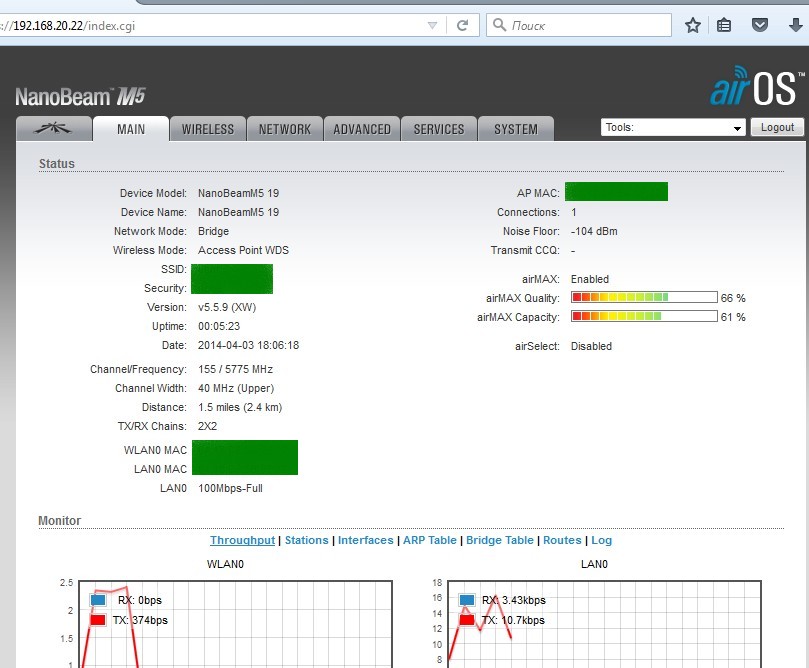Select the Network Mode value Bridge
The height and width of the screenshot is (668, 809).
(x=214, y=231)
